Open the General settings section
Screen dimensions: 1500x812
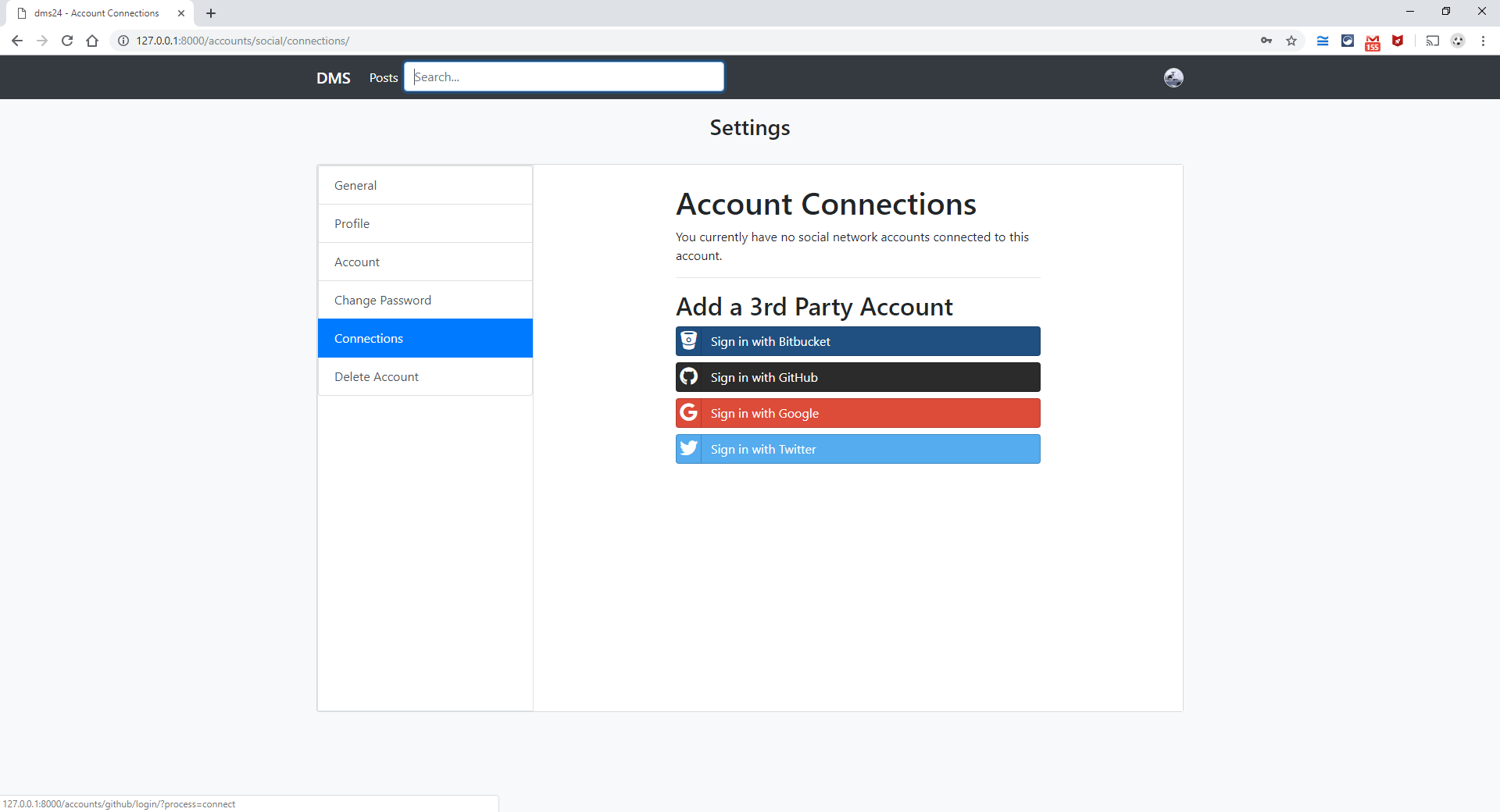coord(425,185)
